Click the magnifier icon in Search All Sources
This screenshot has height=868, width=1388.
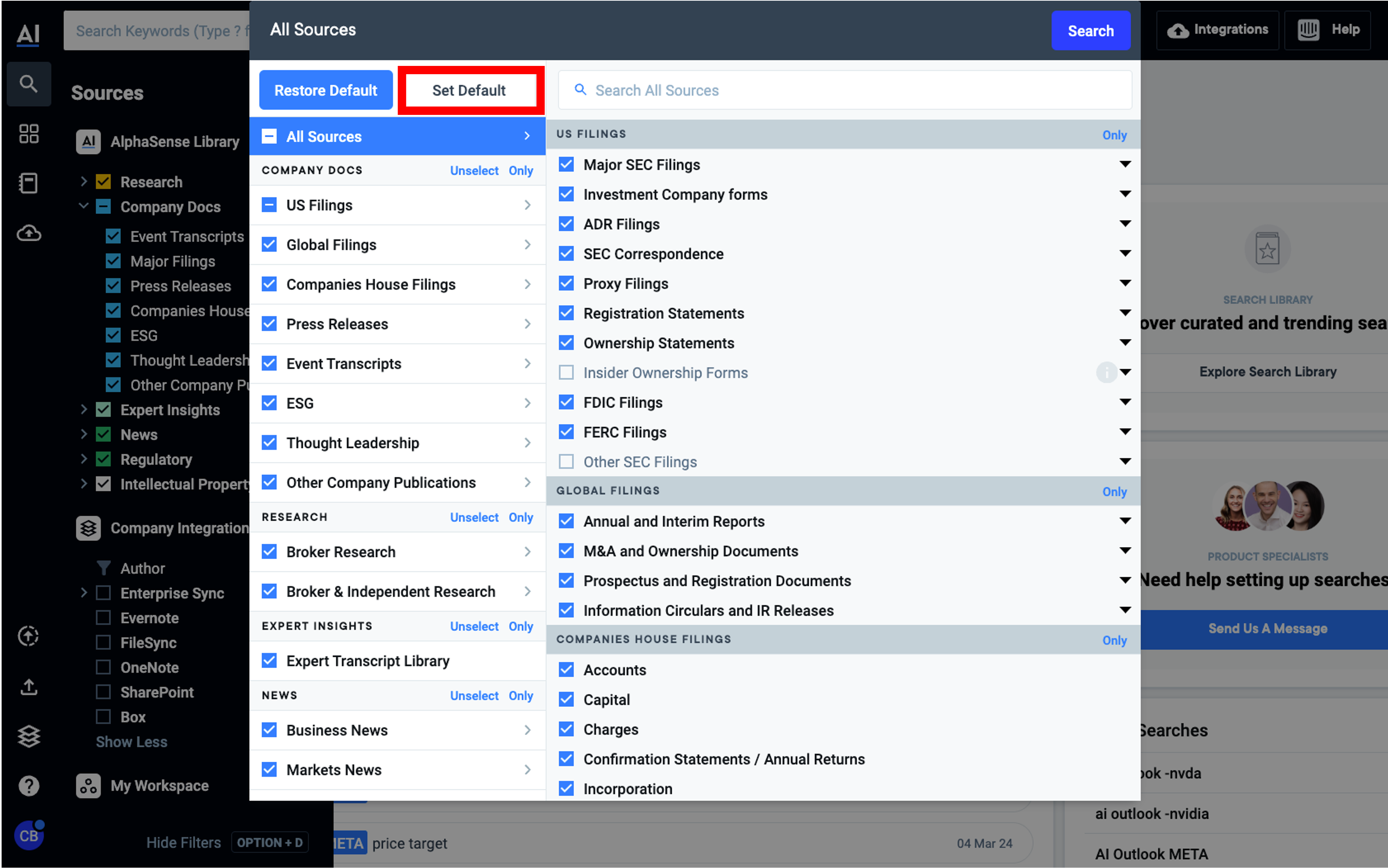[x=580, y=90]
